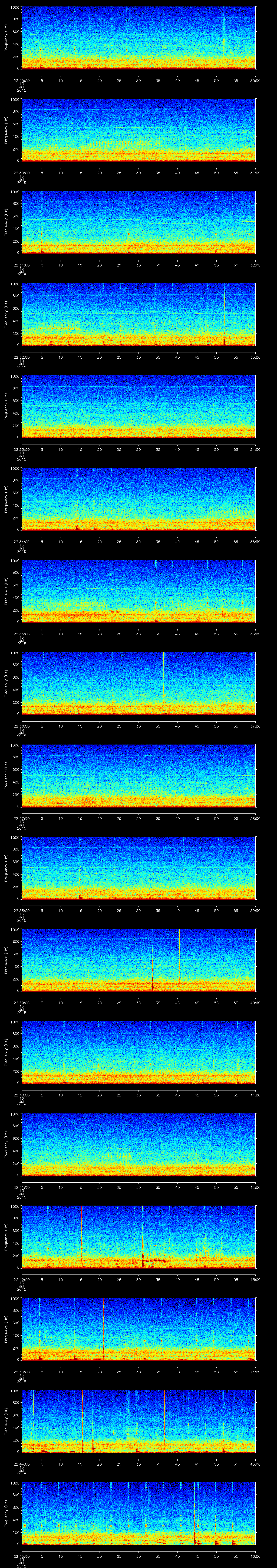Image resolution: width=277 pixels, height=1568 pixels.
Task: Click the "22:43:00" start time label
Action: click(22, 1372)
